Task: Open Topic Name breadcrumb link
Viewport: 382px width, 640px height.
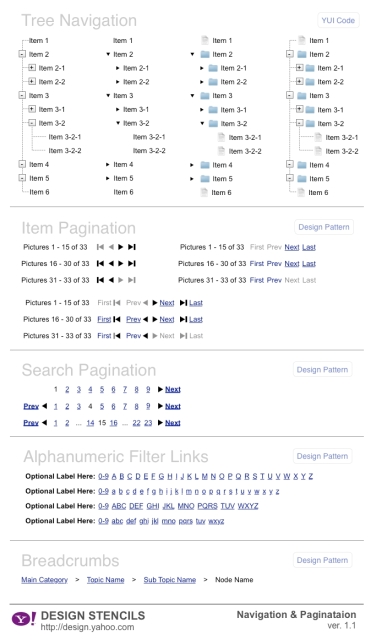Action: click(105, 580)
